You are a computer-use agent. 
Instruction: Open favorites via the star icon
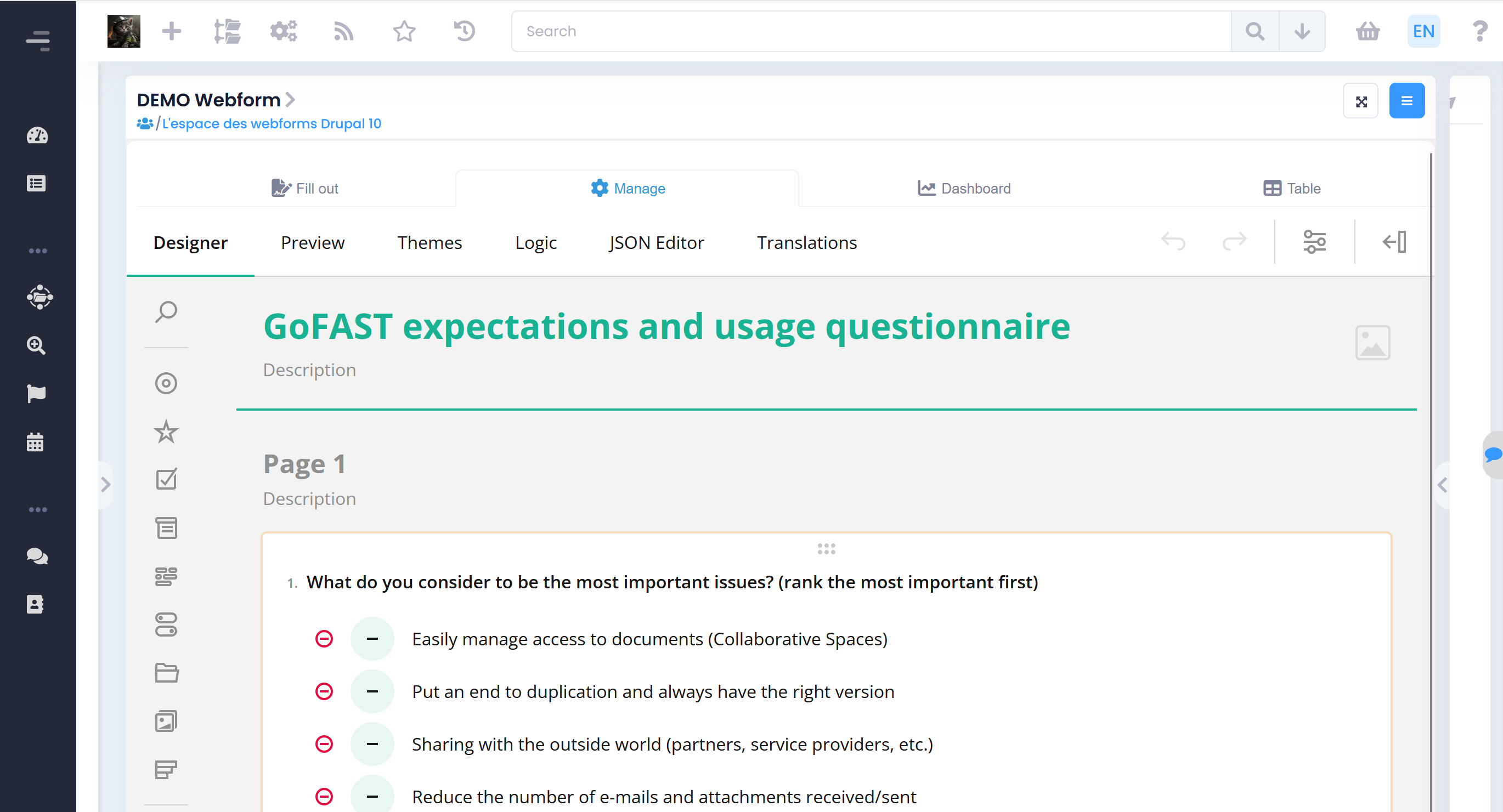click(403, 31)
